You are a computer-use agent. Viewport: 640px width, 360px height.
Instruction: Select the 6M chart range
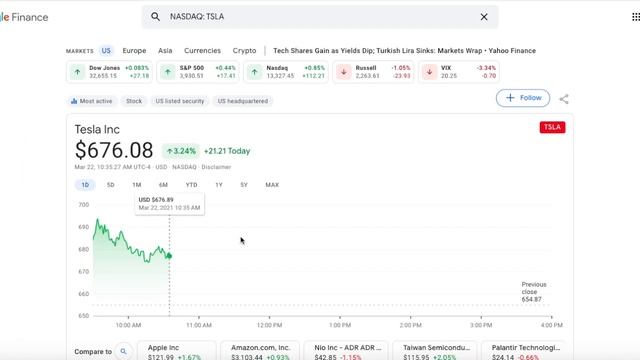163,185
